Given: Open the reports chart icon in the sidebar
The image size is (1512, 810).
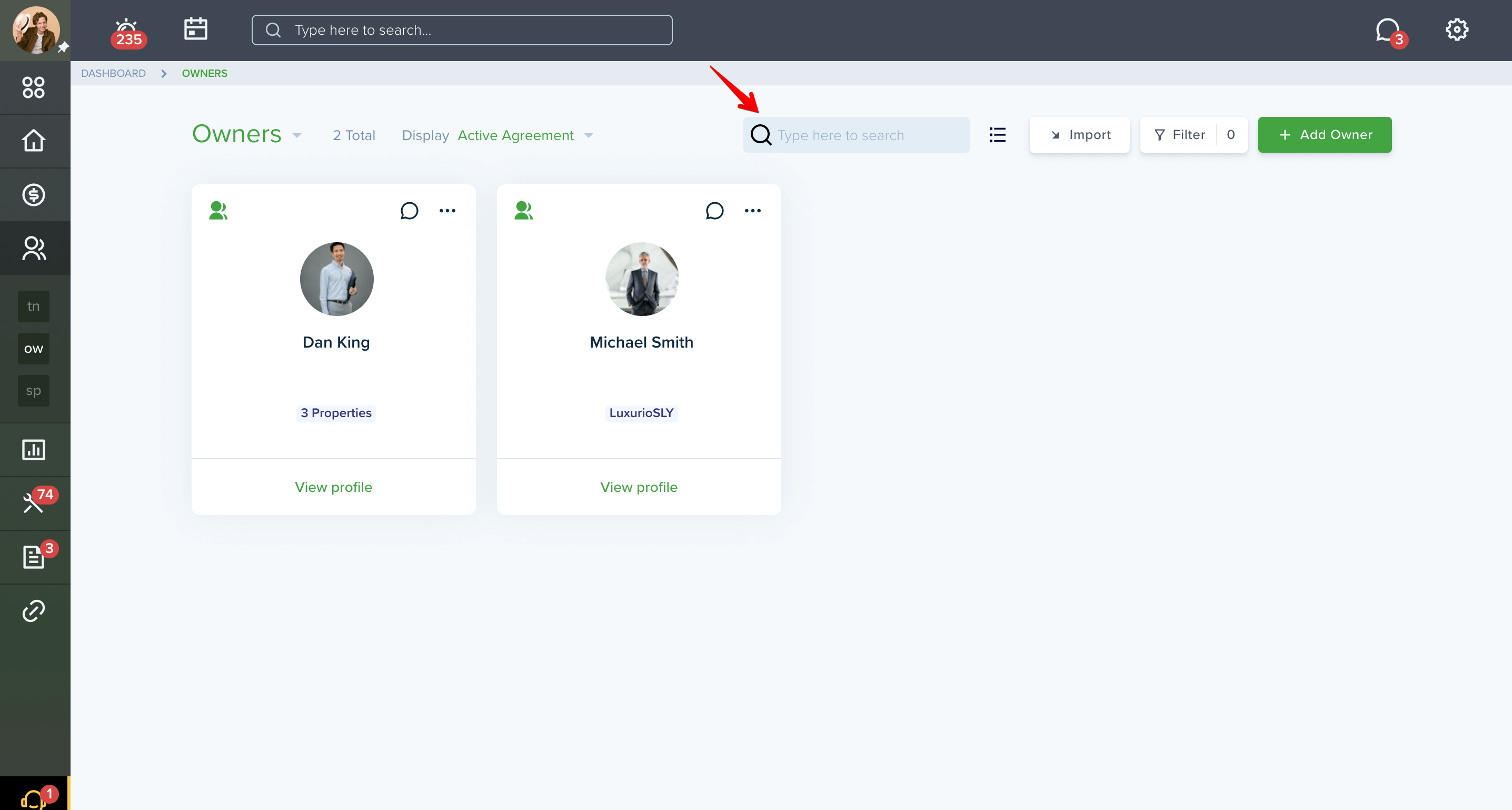Looking at the screenshot, I should [34, 449].
